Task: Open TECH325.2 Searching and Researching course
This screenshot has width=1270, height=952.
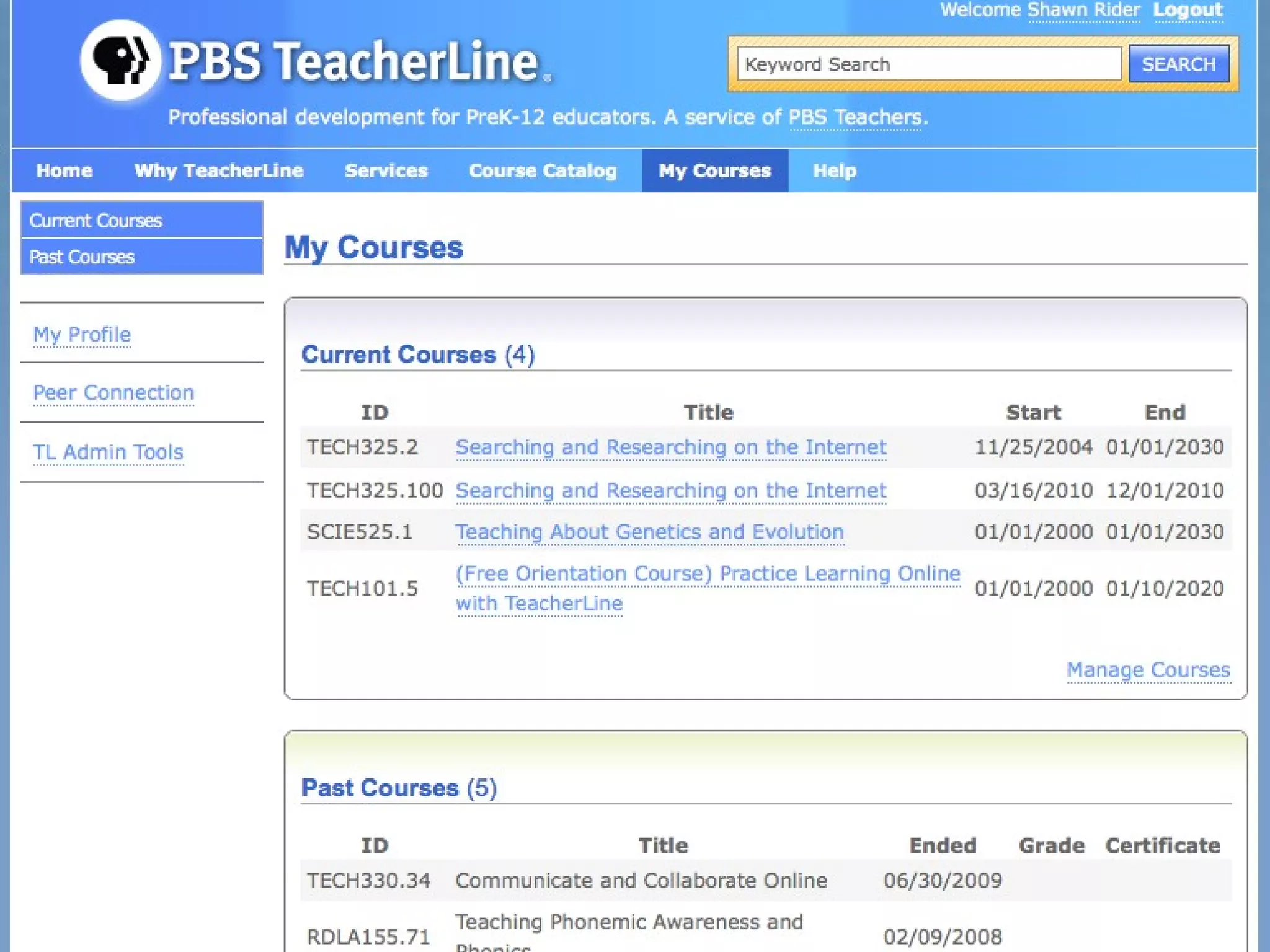Action: pyautogui.click(x=670, y=447)
